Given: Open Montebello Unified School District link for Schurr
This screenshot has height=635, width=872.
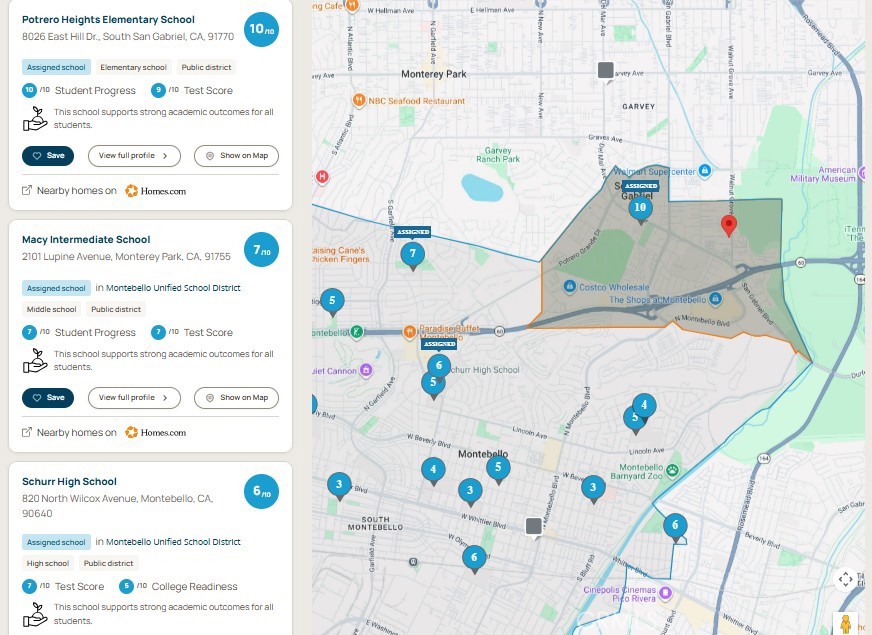Looking at the screenshot, I should [x=174, y=542].
